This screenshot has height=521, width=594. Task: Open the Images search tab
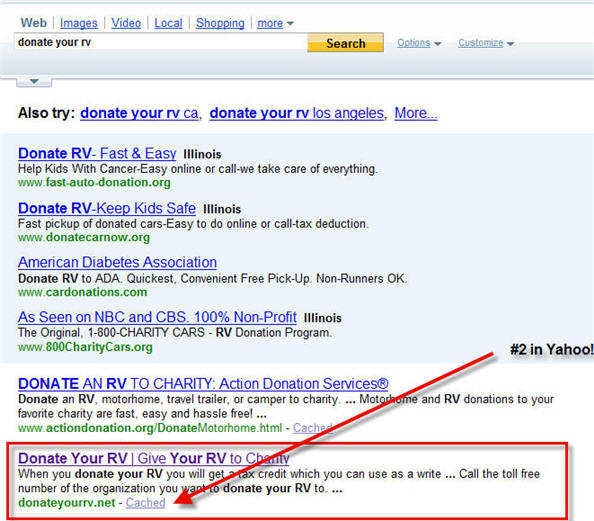(79, 23)
